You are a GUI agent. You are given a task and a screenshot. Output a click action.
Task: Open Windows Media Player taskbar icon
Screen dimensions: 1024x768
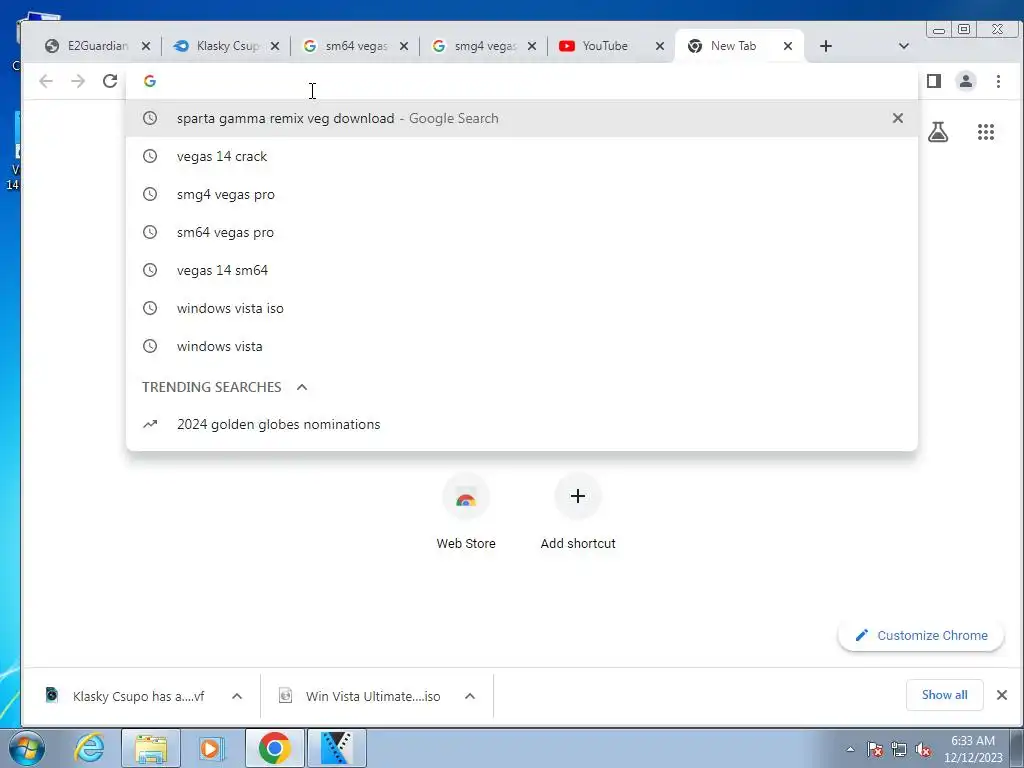[211, 748]
